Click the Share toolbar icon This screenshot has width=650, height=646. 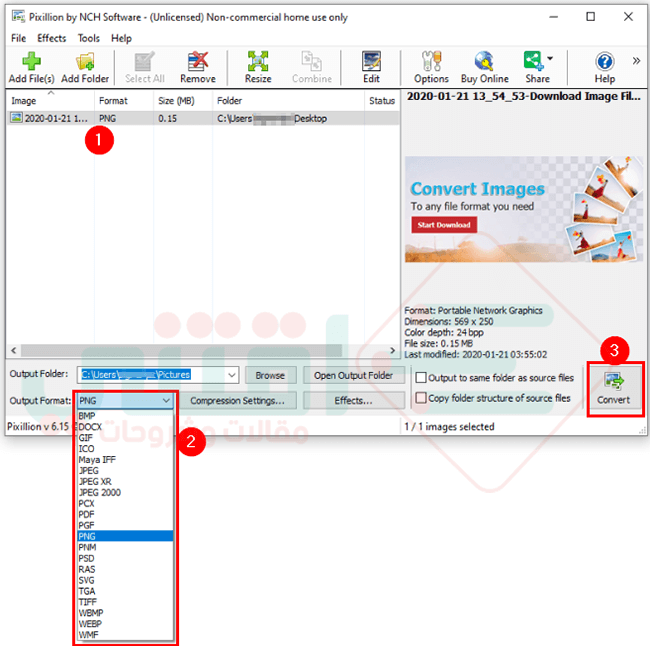(x=534, y=68)
